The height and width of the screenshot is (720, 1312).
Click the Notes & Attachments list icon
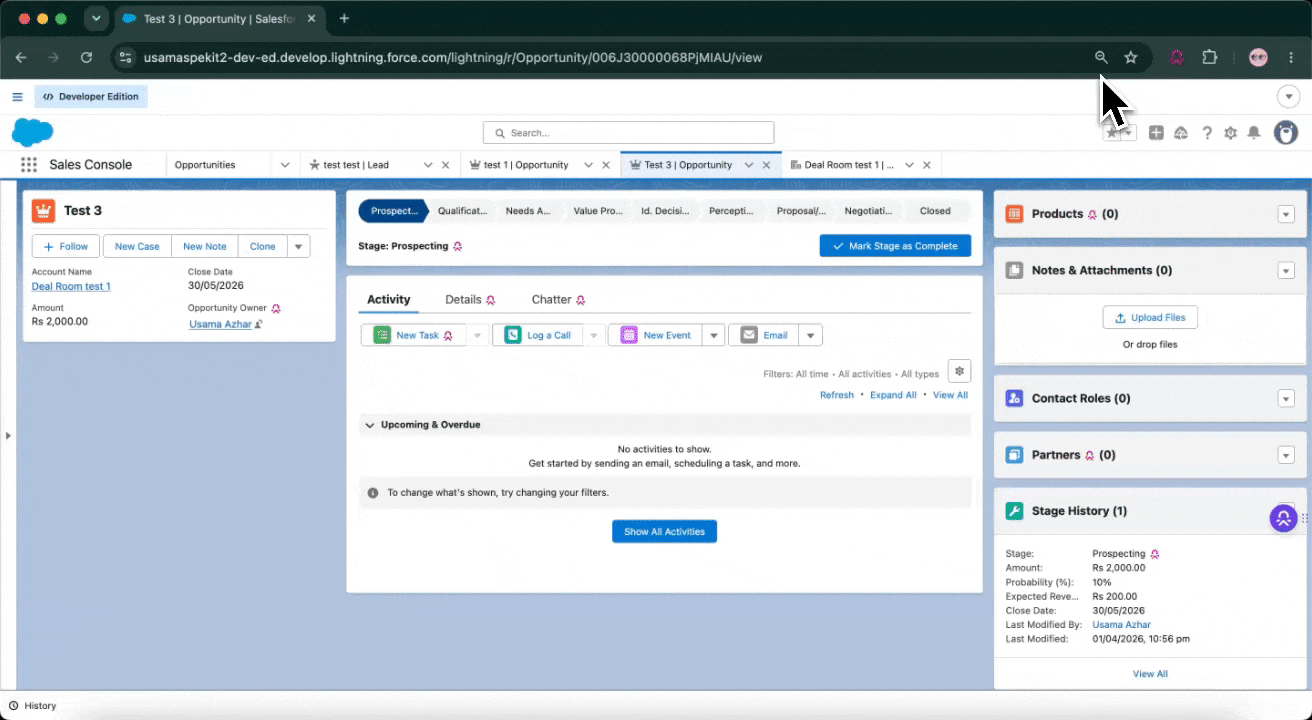click(1014, 270)
